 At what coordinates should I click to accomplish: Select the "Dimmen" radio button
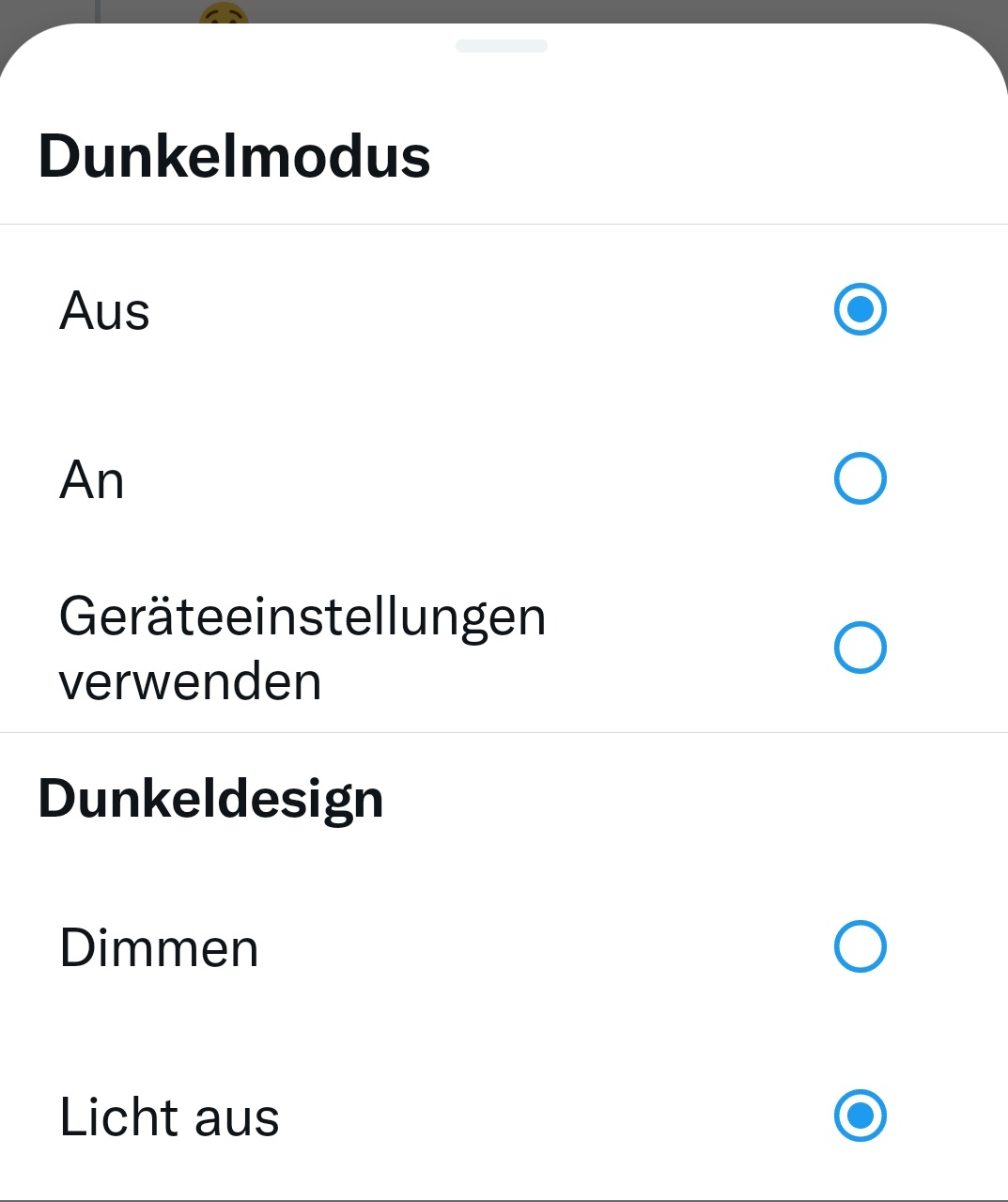point(860,946)
